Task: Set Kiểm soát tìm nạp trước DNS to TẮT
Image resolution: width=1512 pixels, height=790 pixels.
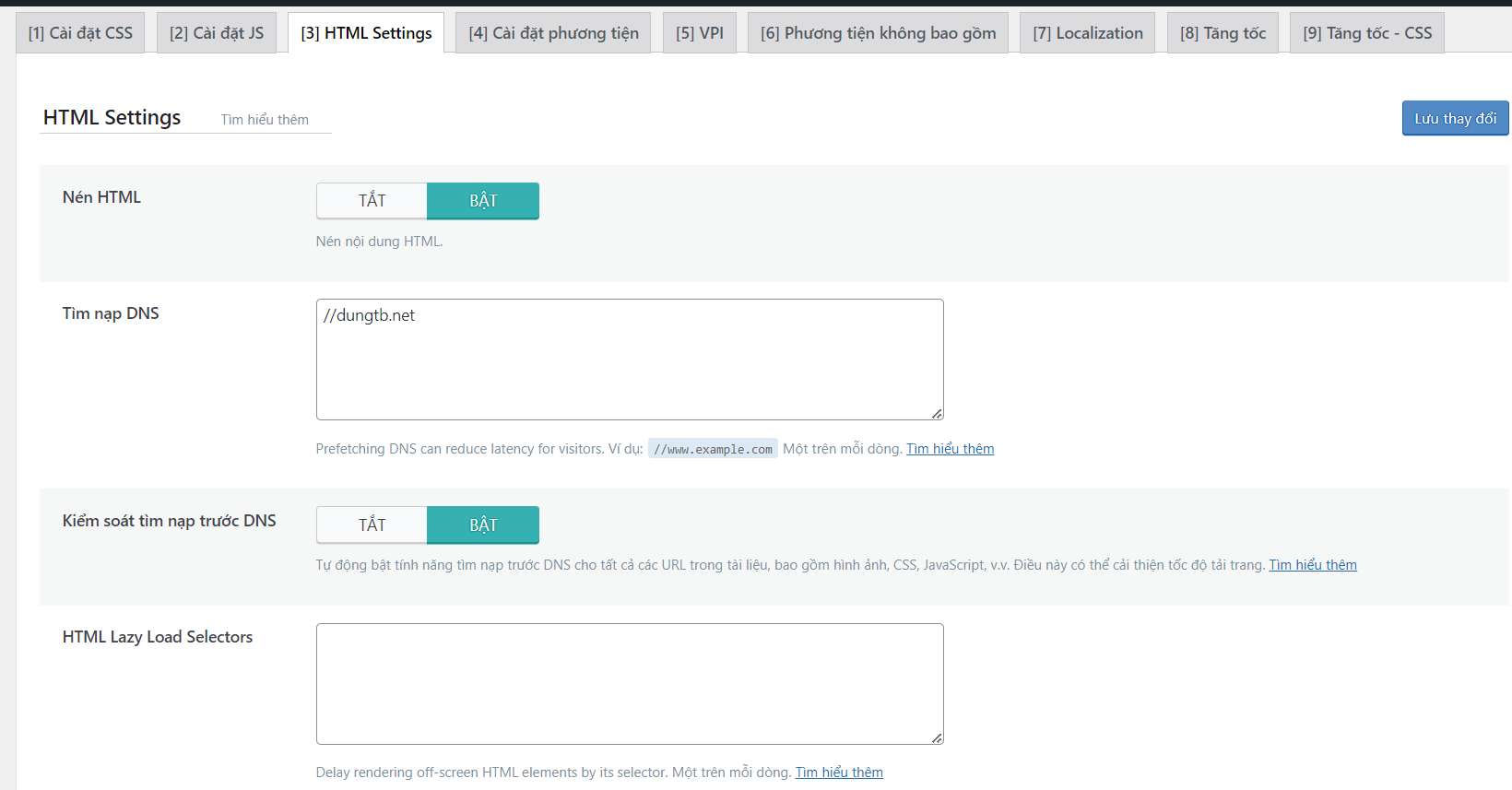Action: (x=372, y=525)
